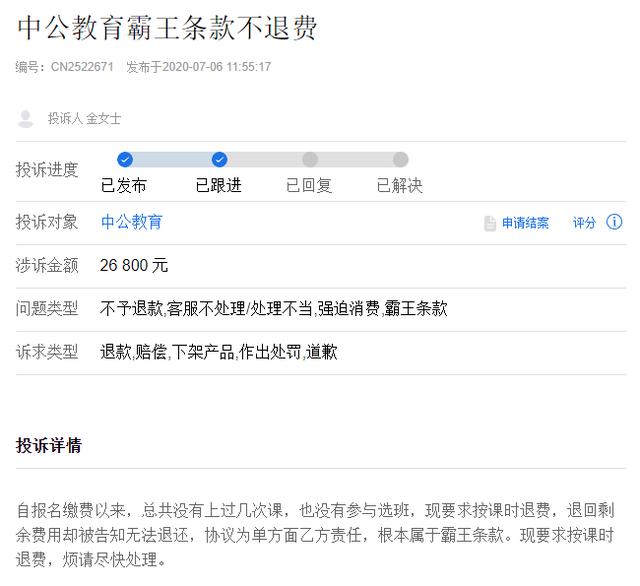
Task: Click the 已跟进 progress checkmark
Action: coord(220,160)
